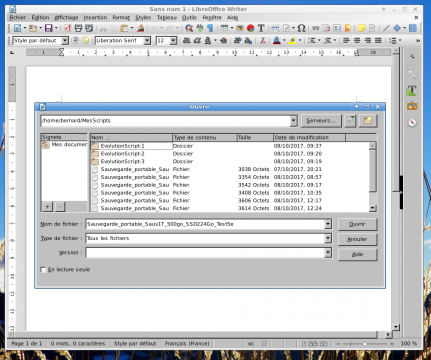The width and height of the screenshot is (431, 360).
Task: Click the Aide button
Action: 357,254
